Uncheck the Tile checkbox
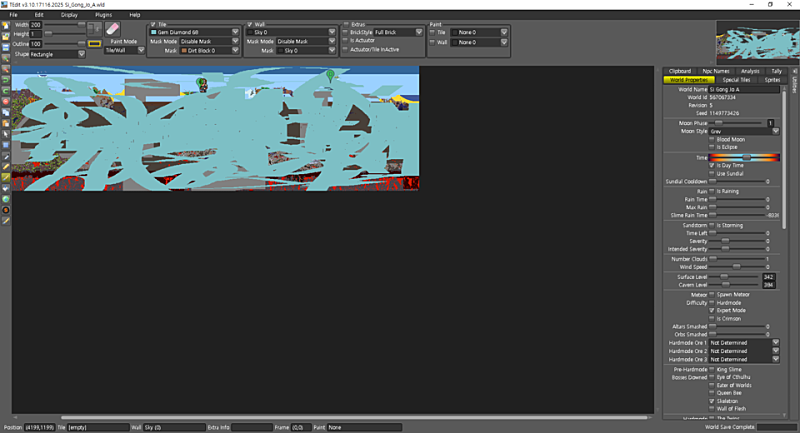The width and height of the screenshot is (800, 433). (153, 24)
